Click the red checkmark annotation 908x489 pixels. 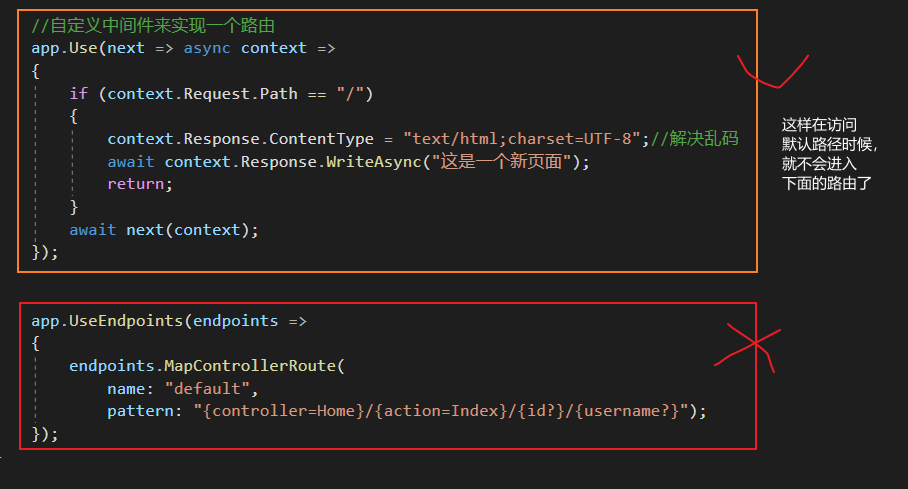771,74
